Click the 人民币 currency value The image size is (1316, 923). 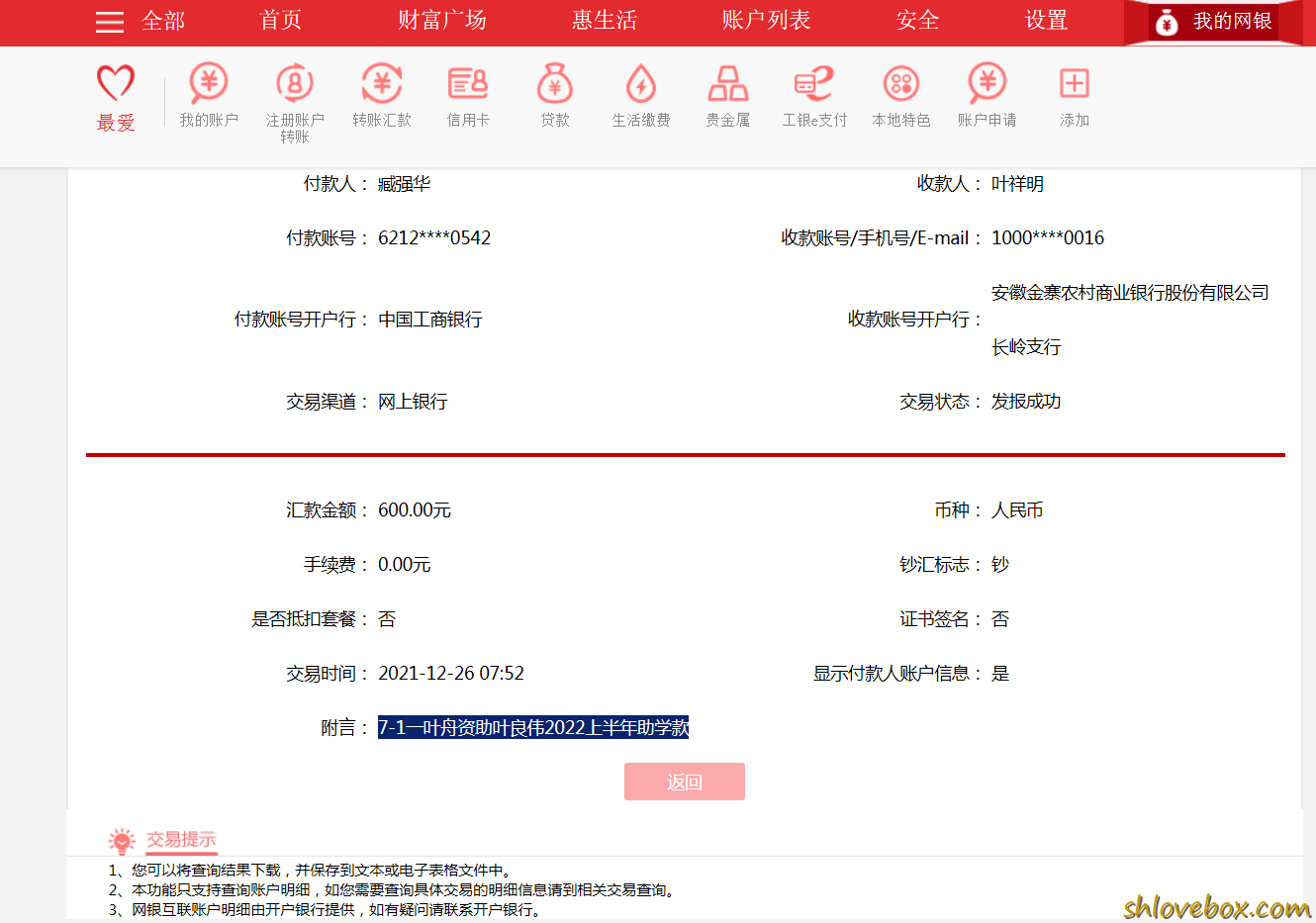pyautogui.click(x=1017, y=510)
